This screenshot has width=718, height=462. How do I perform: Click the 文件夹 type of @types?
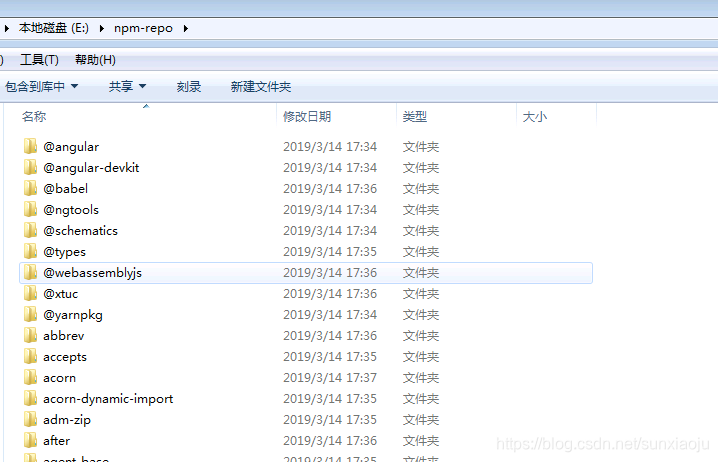421,252
